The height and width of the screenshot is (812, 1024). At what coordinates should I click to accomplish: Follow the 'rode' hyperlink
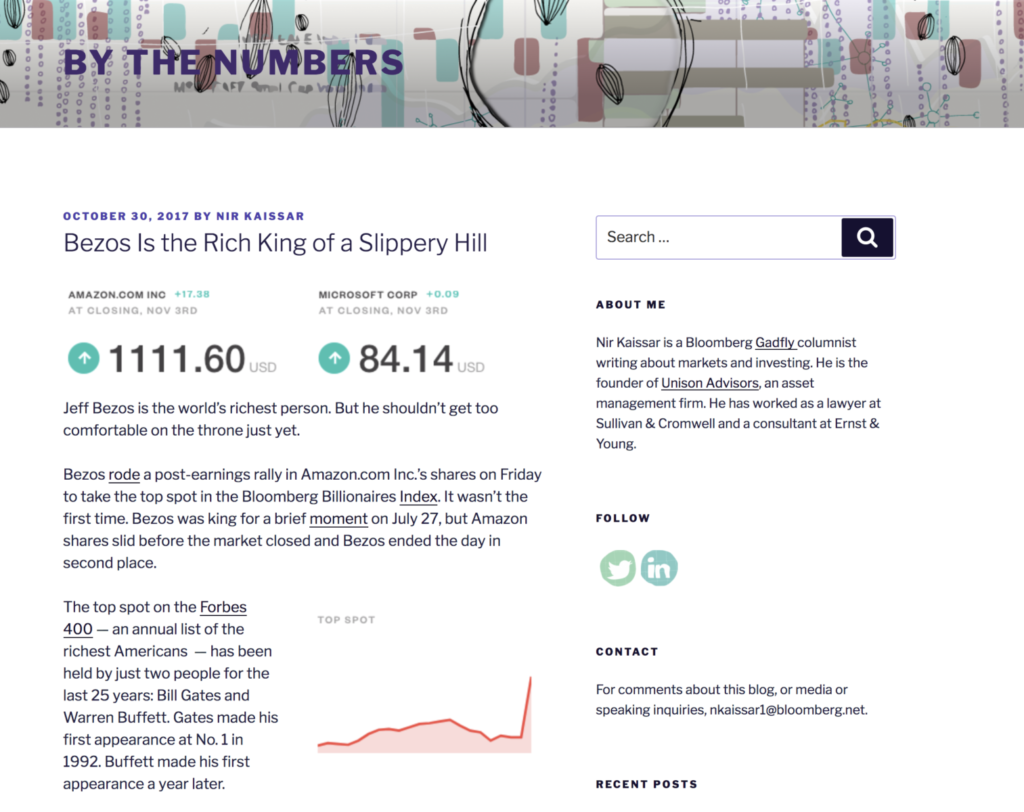(x=124, y=475)
